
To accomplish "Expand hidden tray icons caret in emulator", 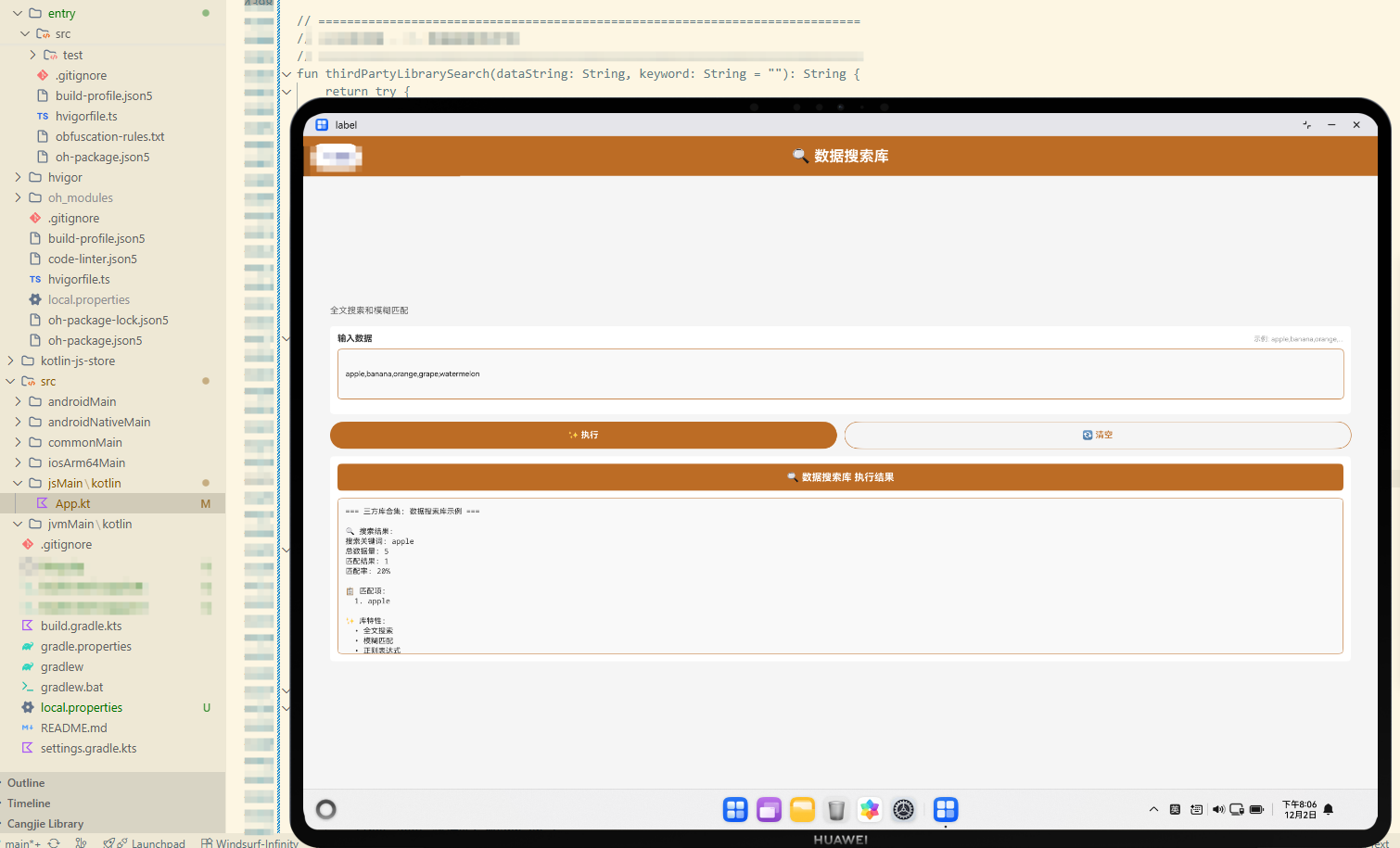I will (x=1153, y=809).
